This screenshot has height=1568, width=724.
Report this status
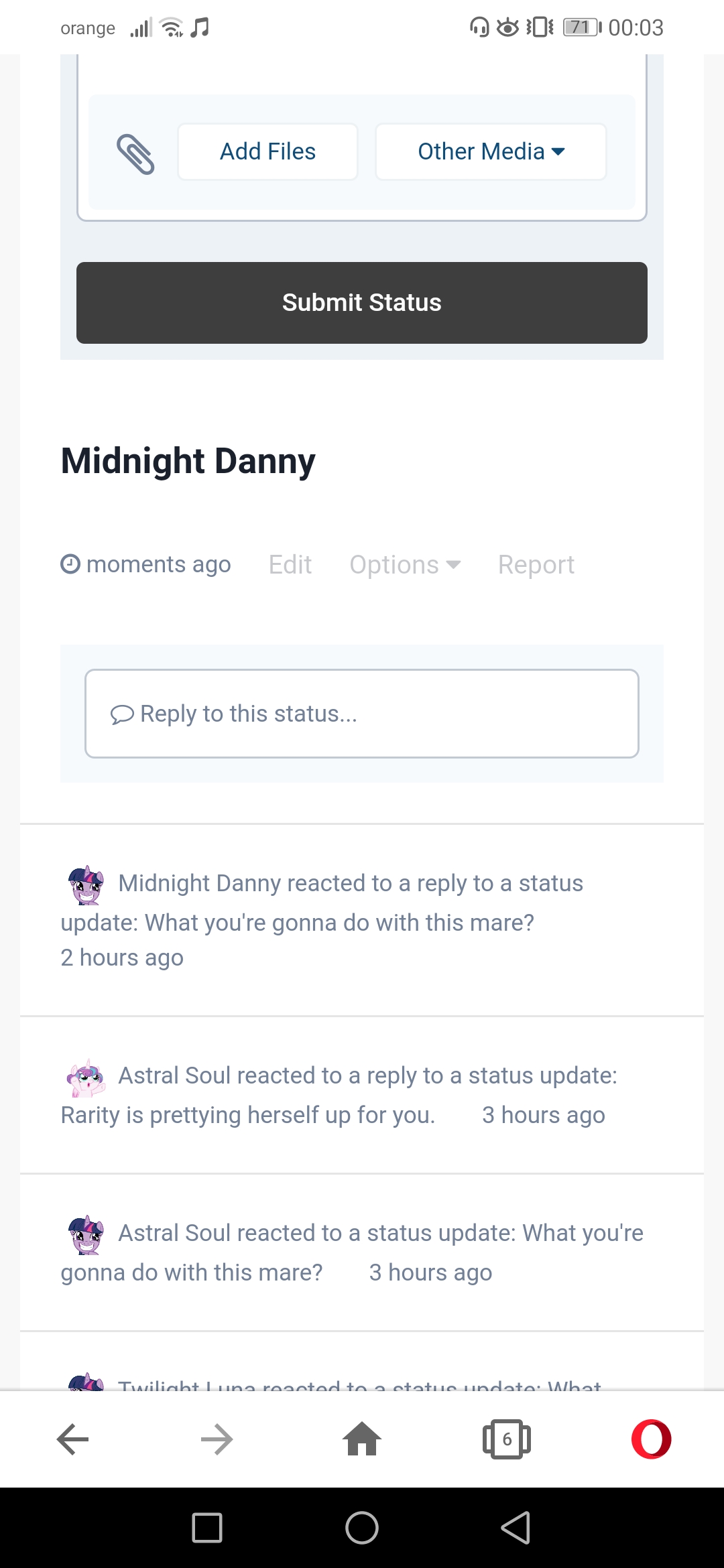tap(536, 565)
